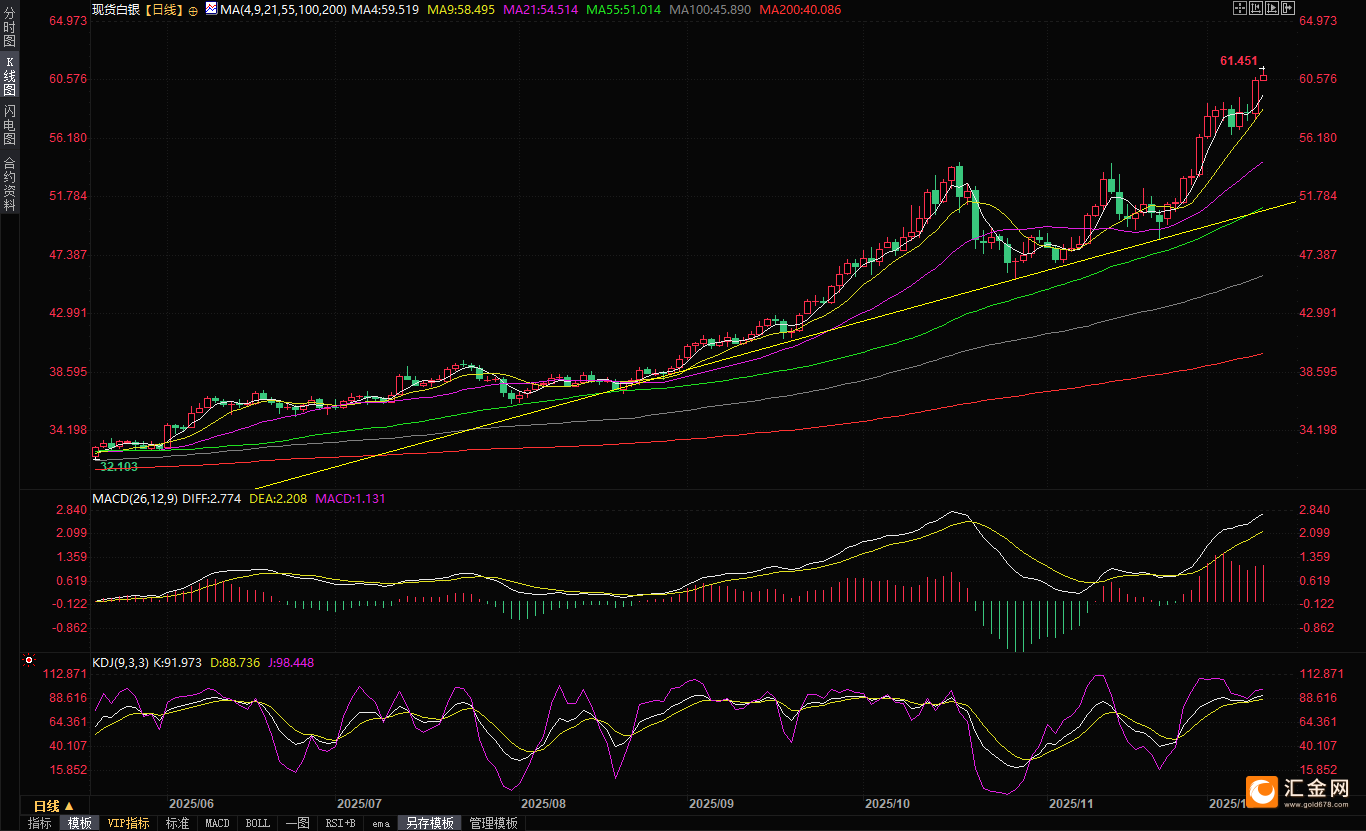
Task: Click the KDJ(9,3,3) parameters label
Action: [120, 662]
